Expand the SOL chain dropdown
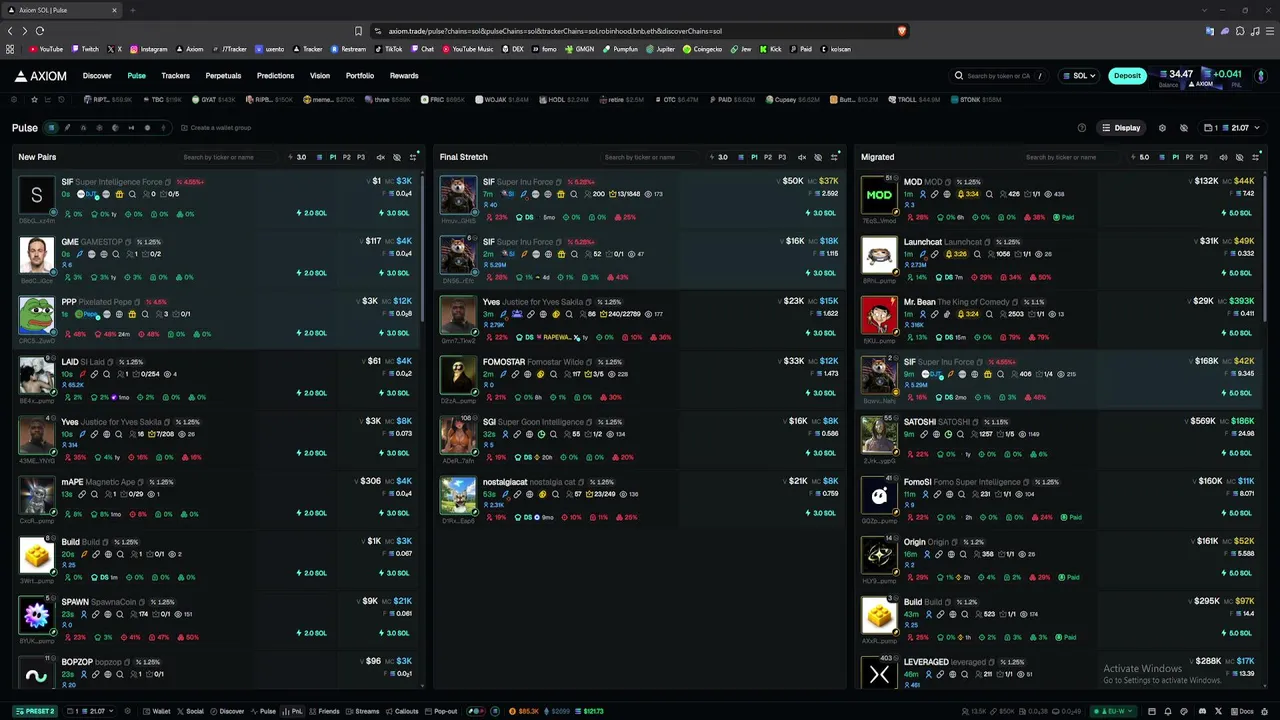 tap(1079, 75)
